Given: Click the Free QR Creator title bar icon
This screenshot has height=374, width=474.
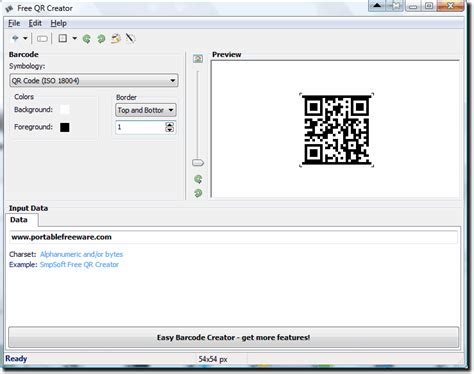Looking at the screenshot, I should point(9,8).
